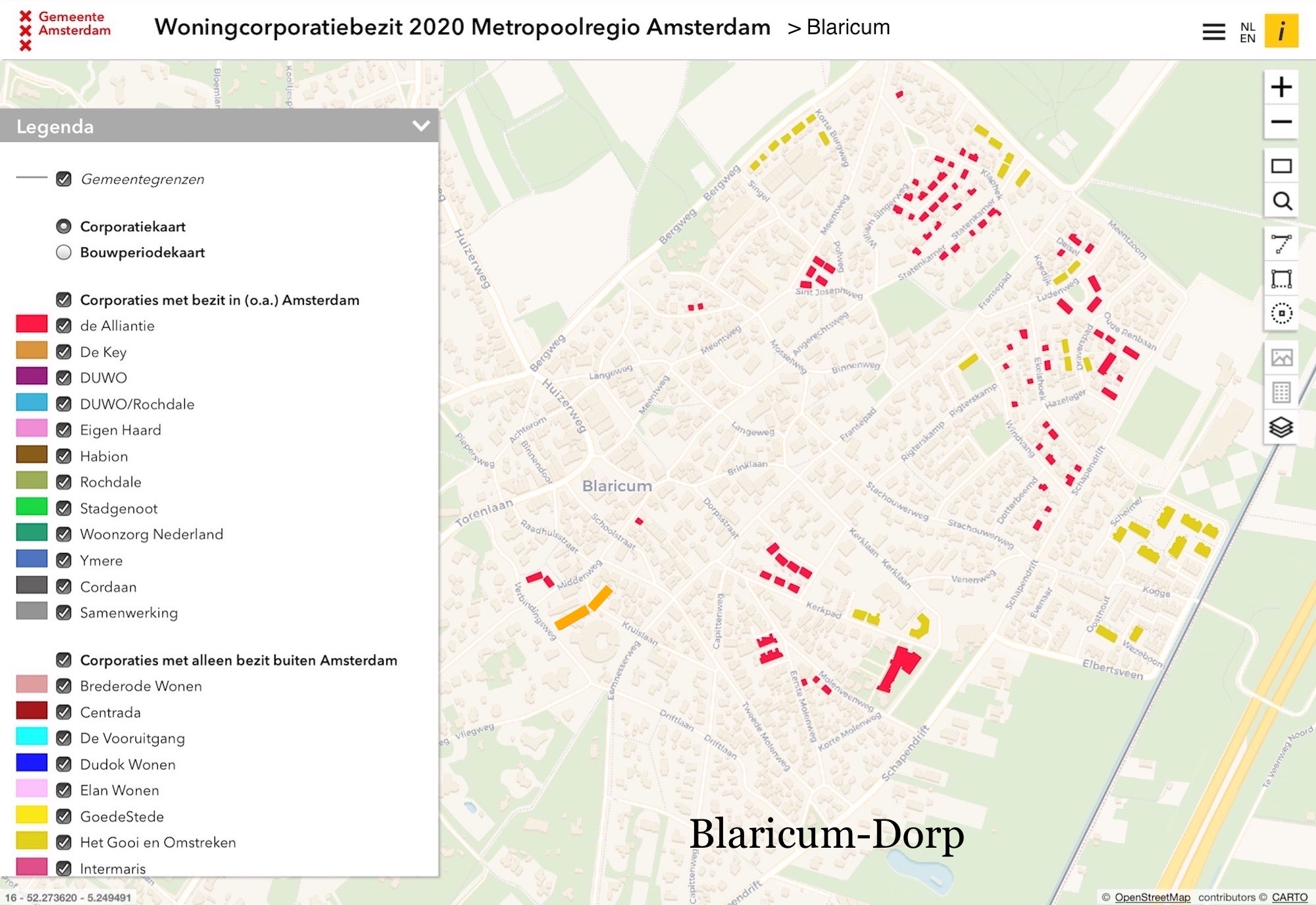Toggle the de Alliantie layer checkbox
Screen dimensions: 1316x905
[64, 326]
